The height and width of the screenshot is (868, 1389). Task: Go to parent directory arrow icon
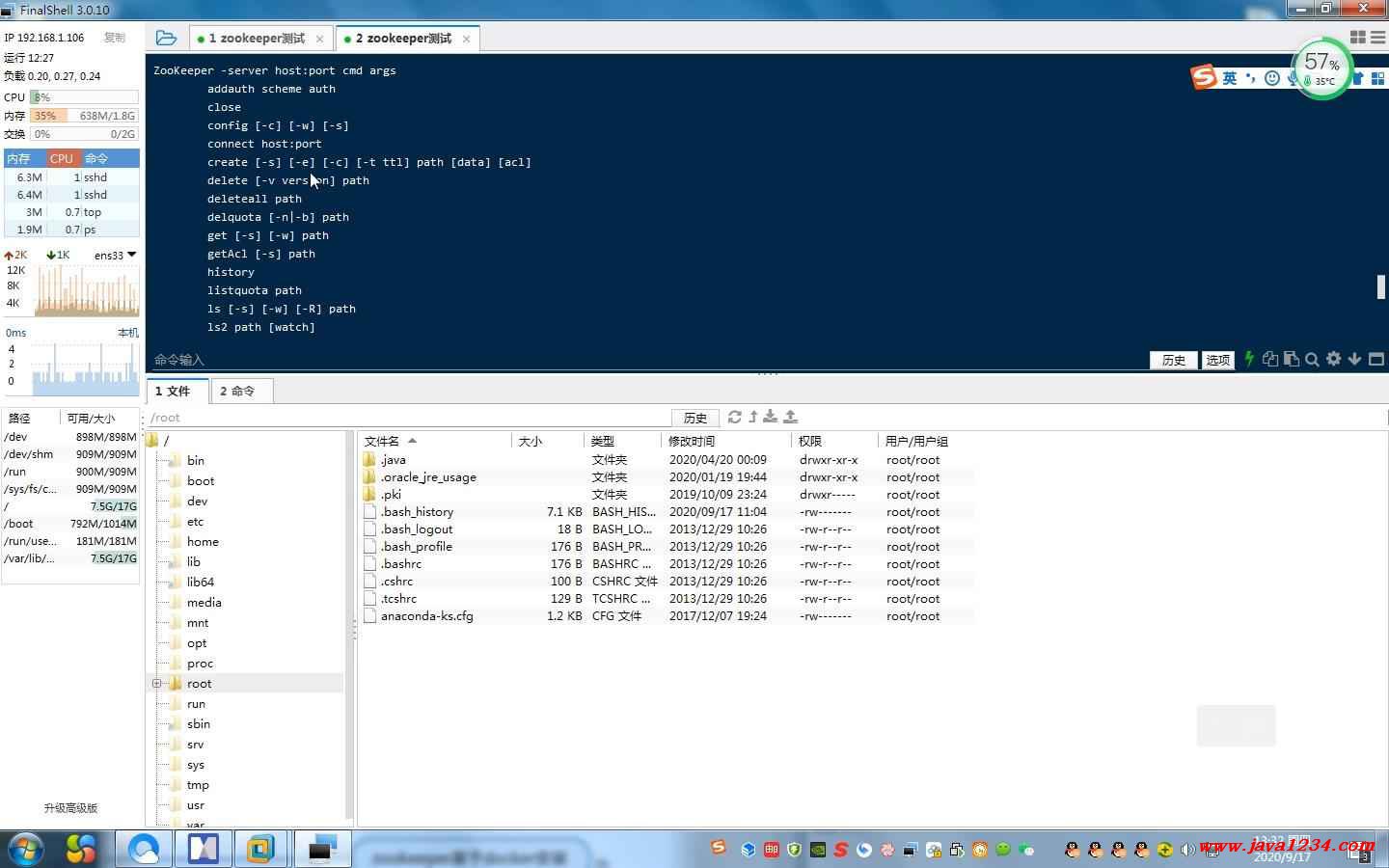pos(753,417)
